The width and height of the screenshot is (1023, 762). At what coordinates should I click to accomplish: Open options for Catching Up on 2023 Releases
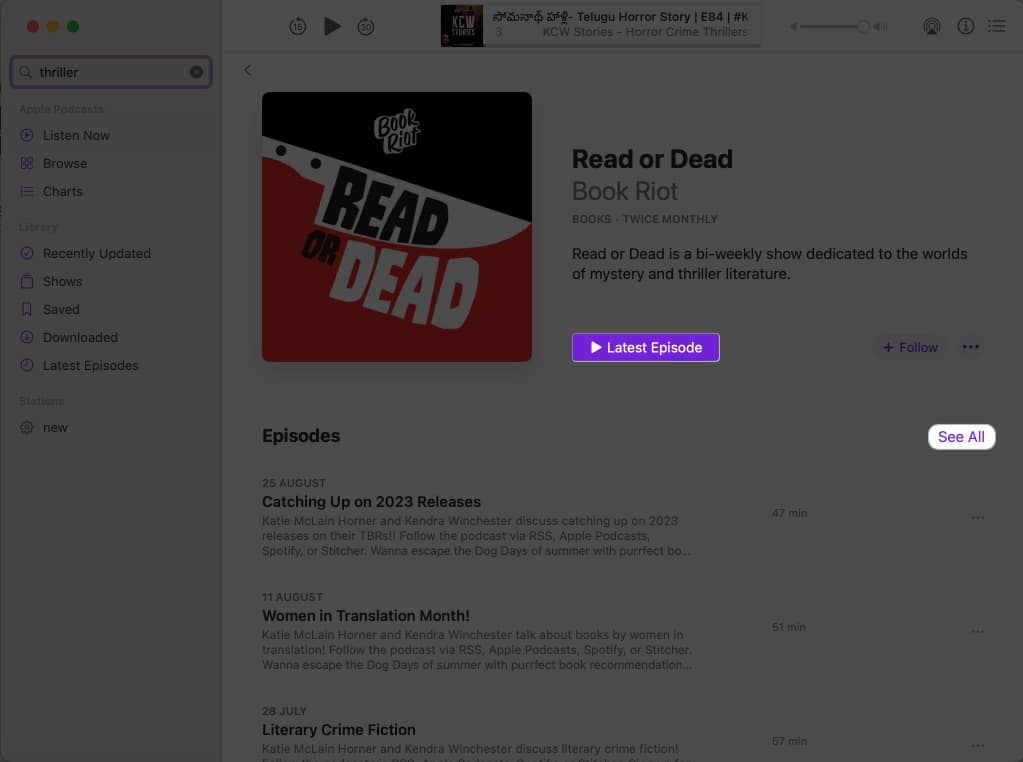(x=977, y=517)
